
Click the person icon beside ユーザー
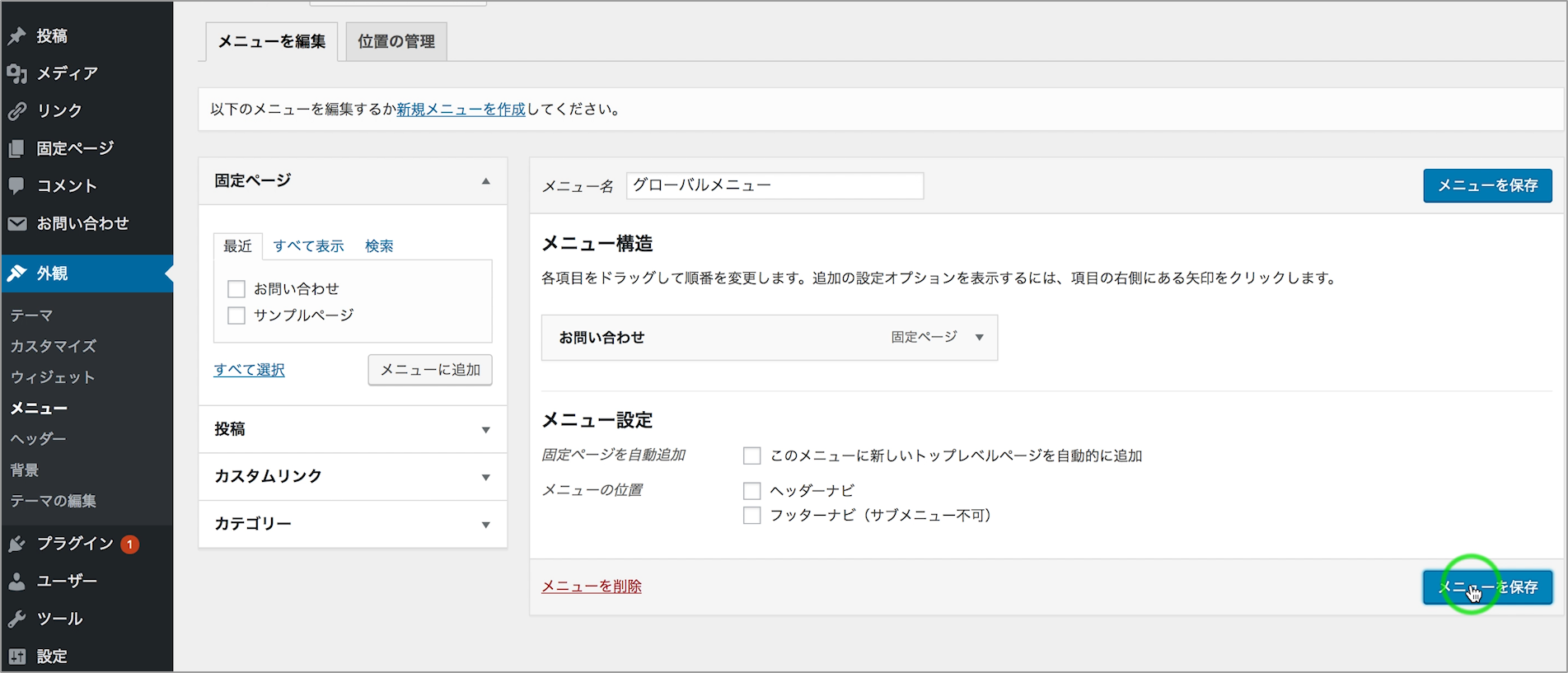tap(17, 582)
